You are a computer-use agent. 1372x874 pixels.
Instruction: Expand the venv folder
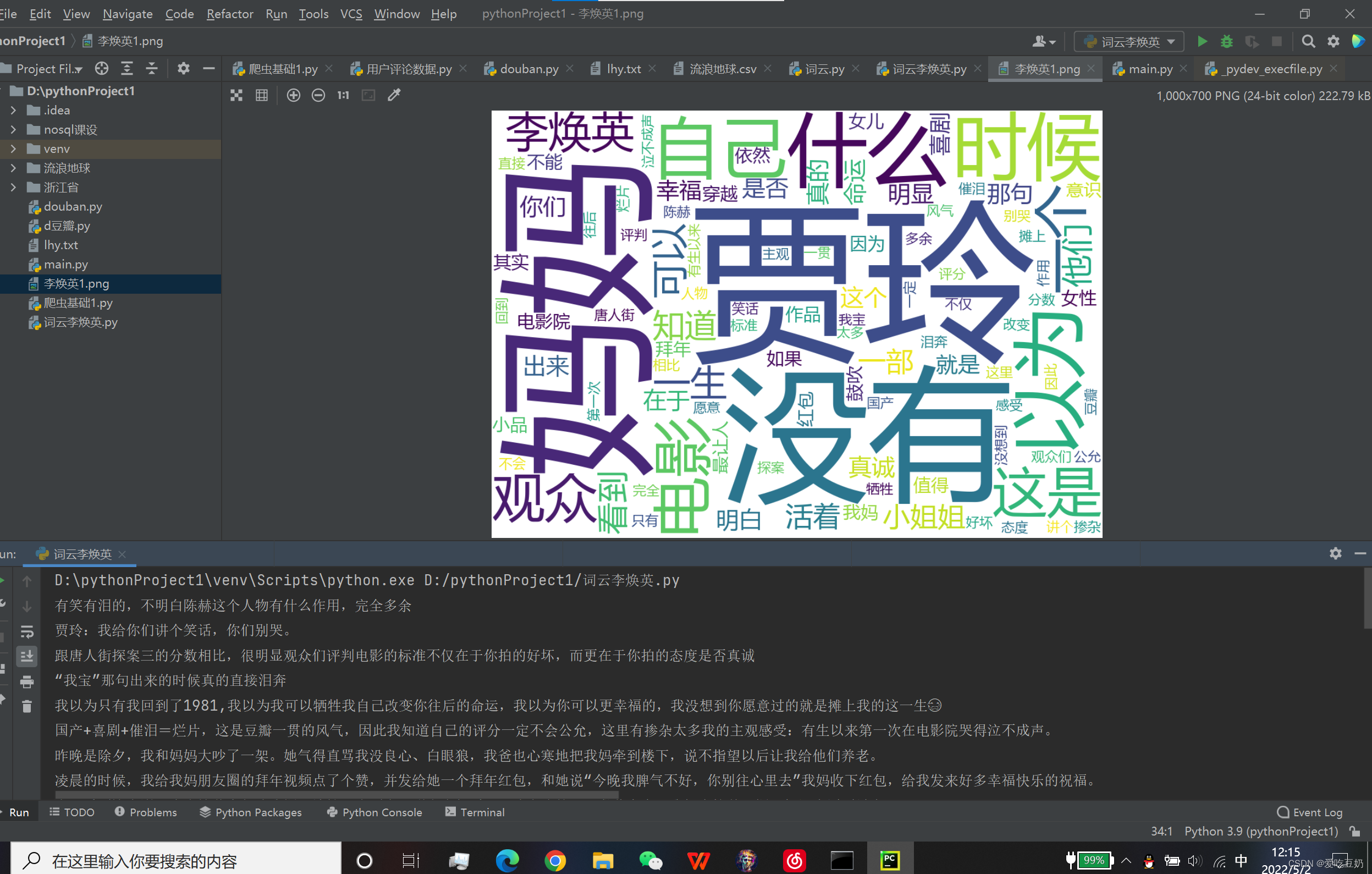tap(14, 149)
